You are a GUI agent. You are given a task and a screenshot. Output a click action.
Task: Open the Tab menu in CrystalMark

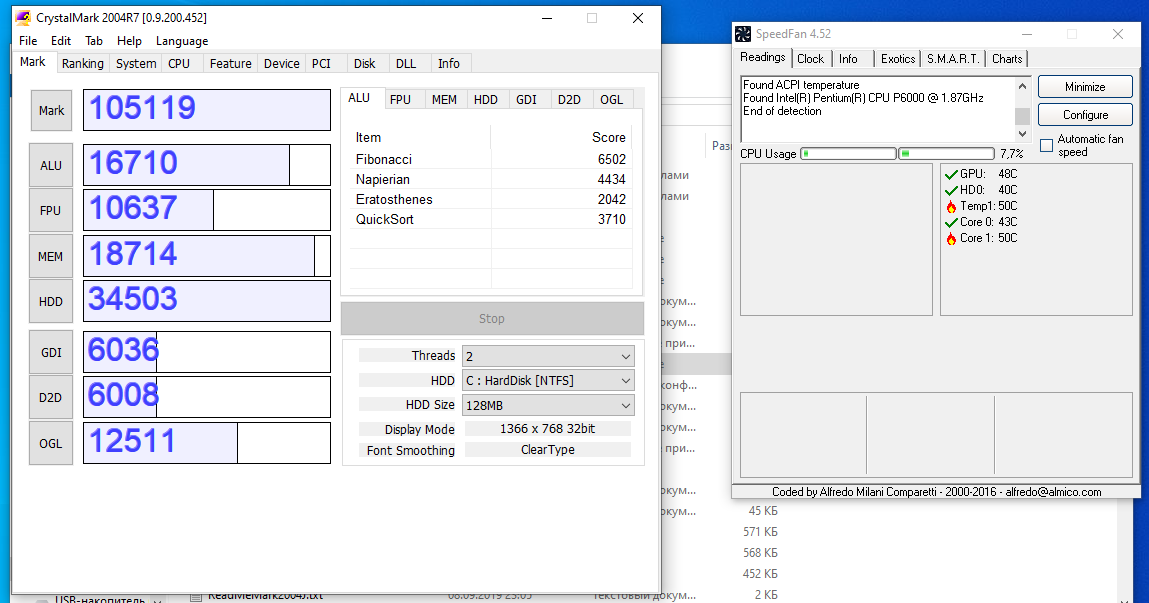pos(94,41)
